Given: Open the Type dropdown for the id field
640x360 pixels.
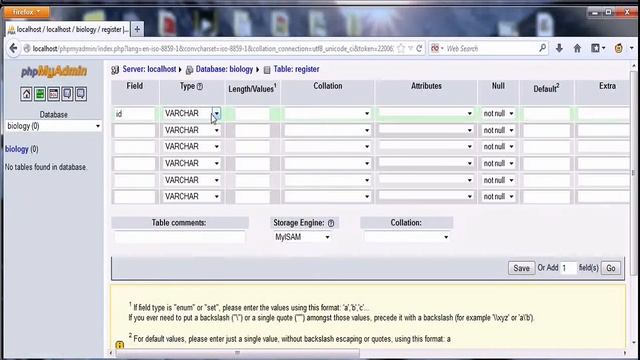Looking at the screenshot, I should (x=216, y=113).
